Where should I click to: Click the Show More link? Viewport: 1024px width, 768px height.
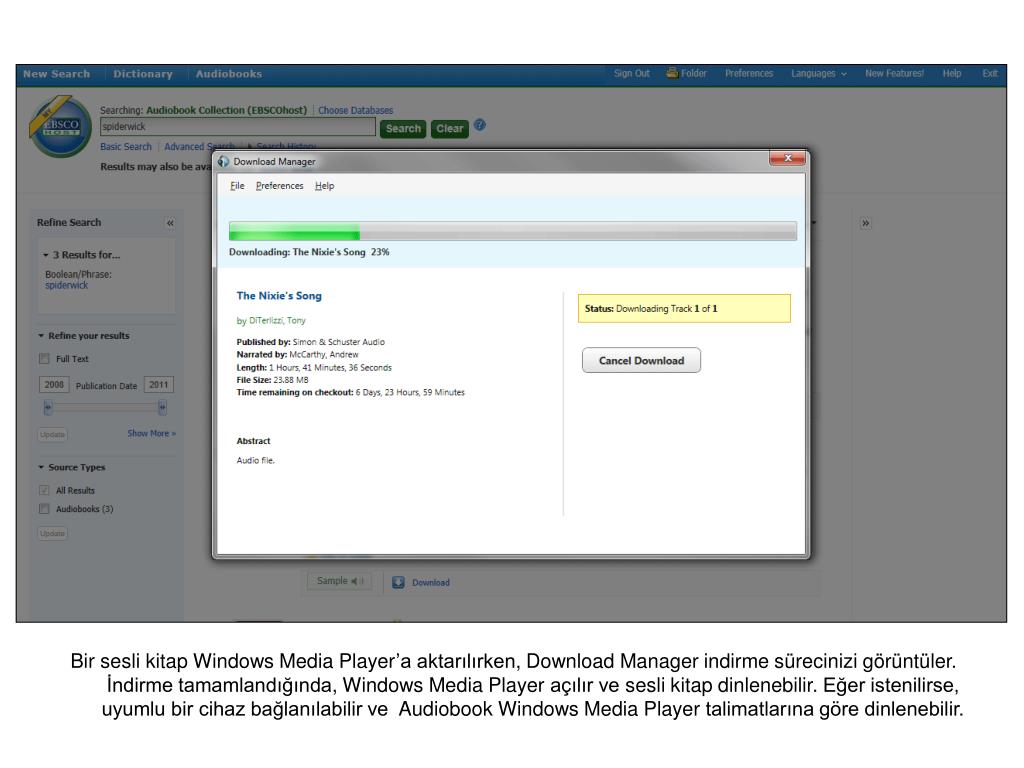(152, 433)
